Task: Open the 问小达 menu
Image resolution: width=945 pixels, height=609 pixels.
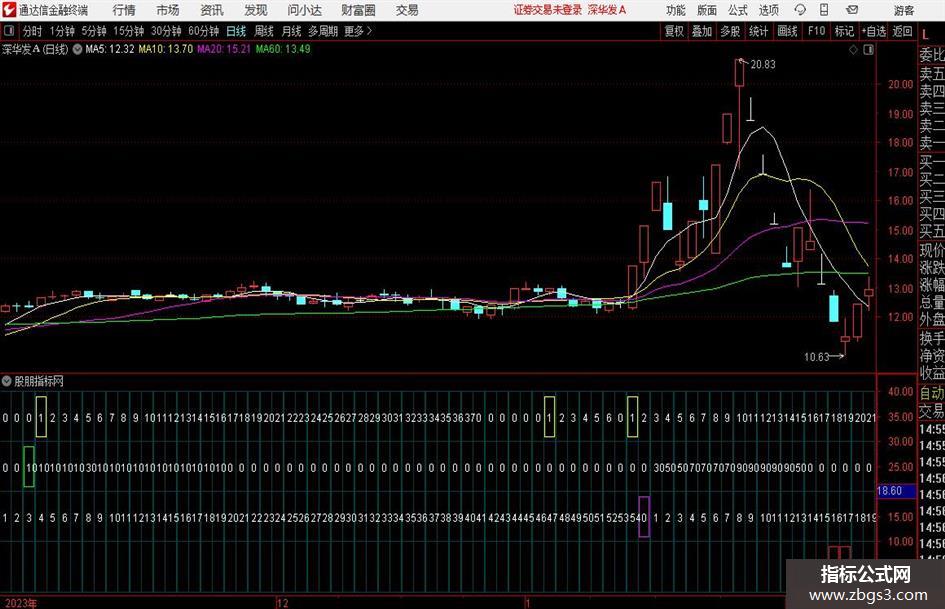Action: tap(304, 10)
